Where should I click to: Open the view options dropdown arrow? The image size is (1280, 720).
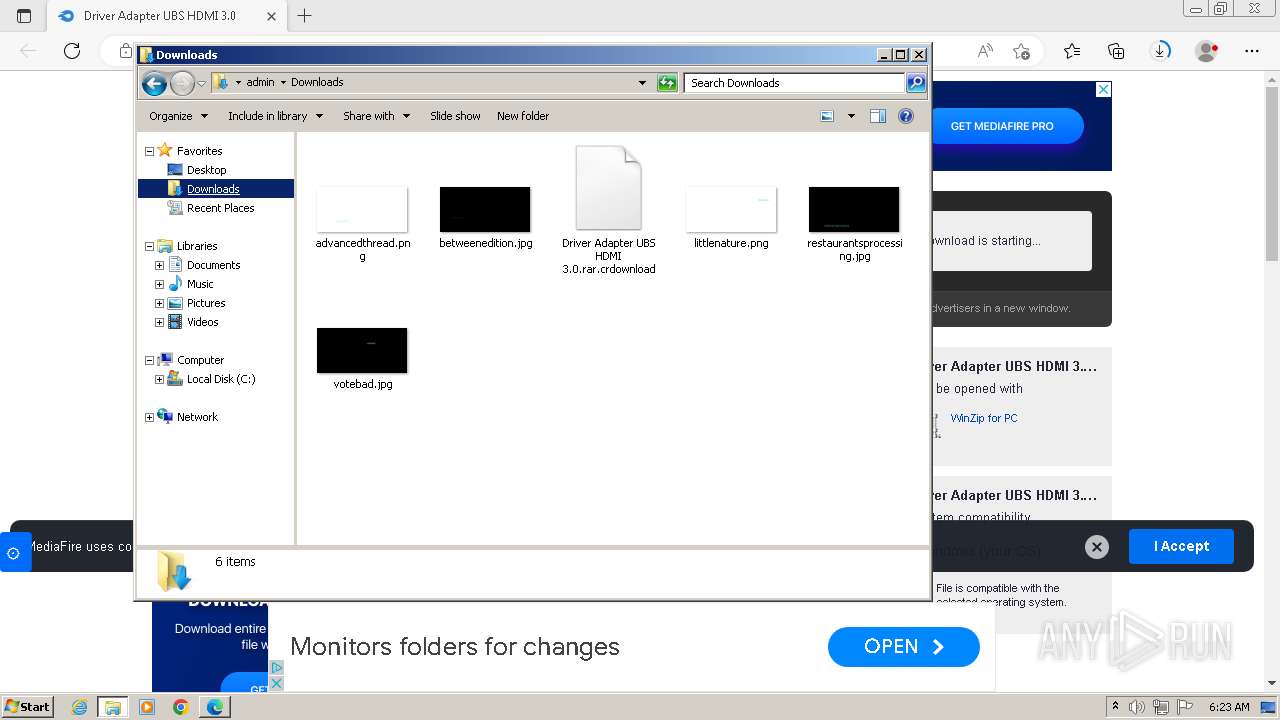pos(851,116)
